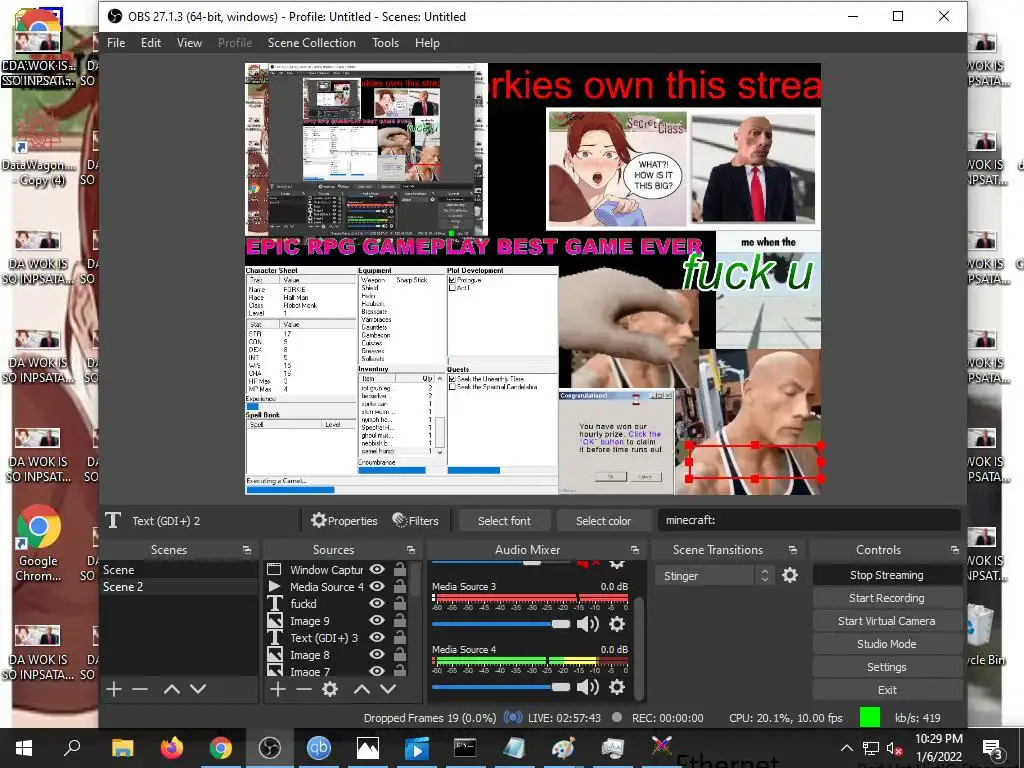Select Scene 2 in the Scenes list
The image size is (1024, 768).
tap(178, 586)
